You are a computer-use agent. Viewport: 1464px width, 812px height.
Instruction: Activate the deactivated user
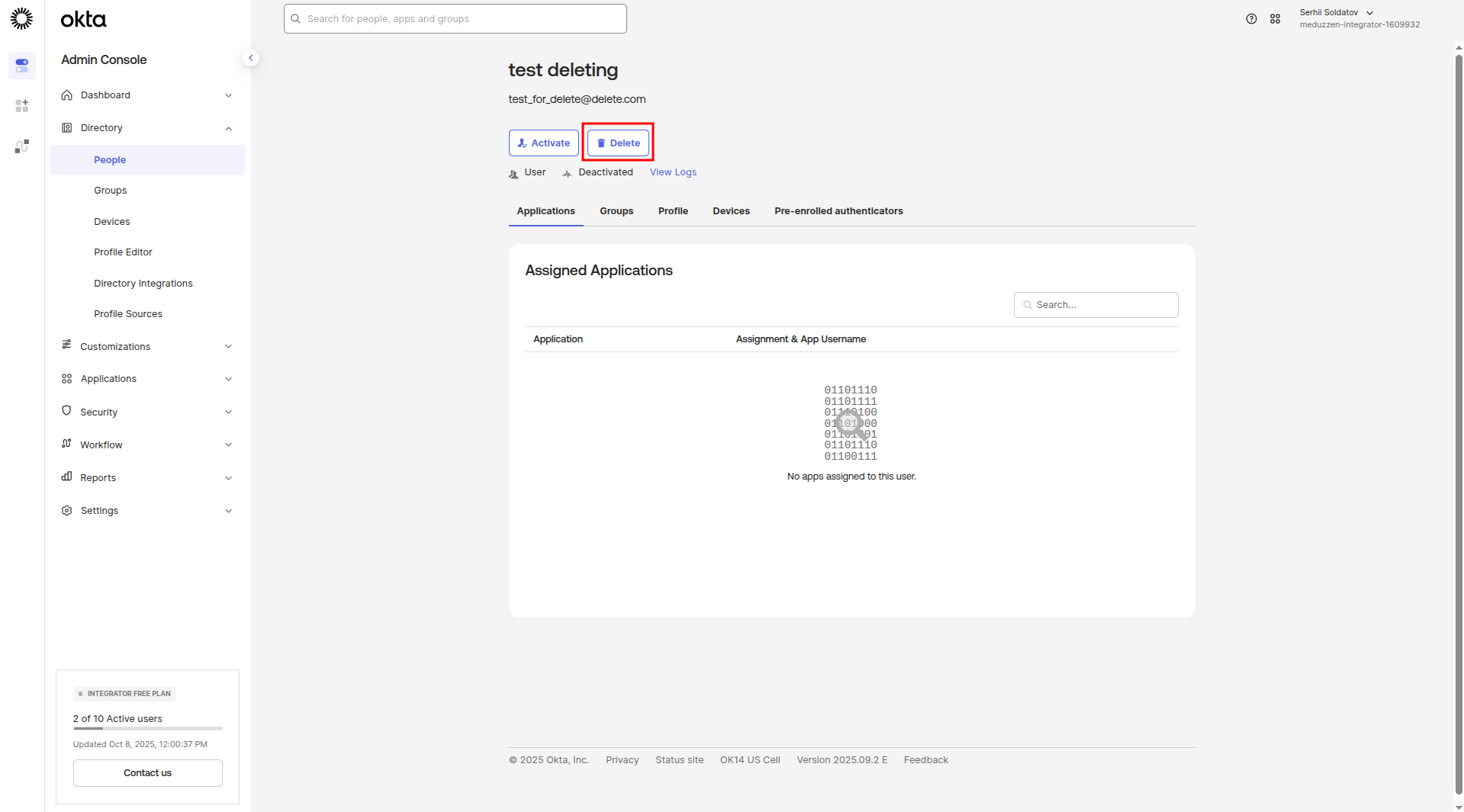[543, 143]
